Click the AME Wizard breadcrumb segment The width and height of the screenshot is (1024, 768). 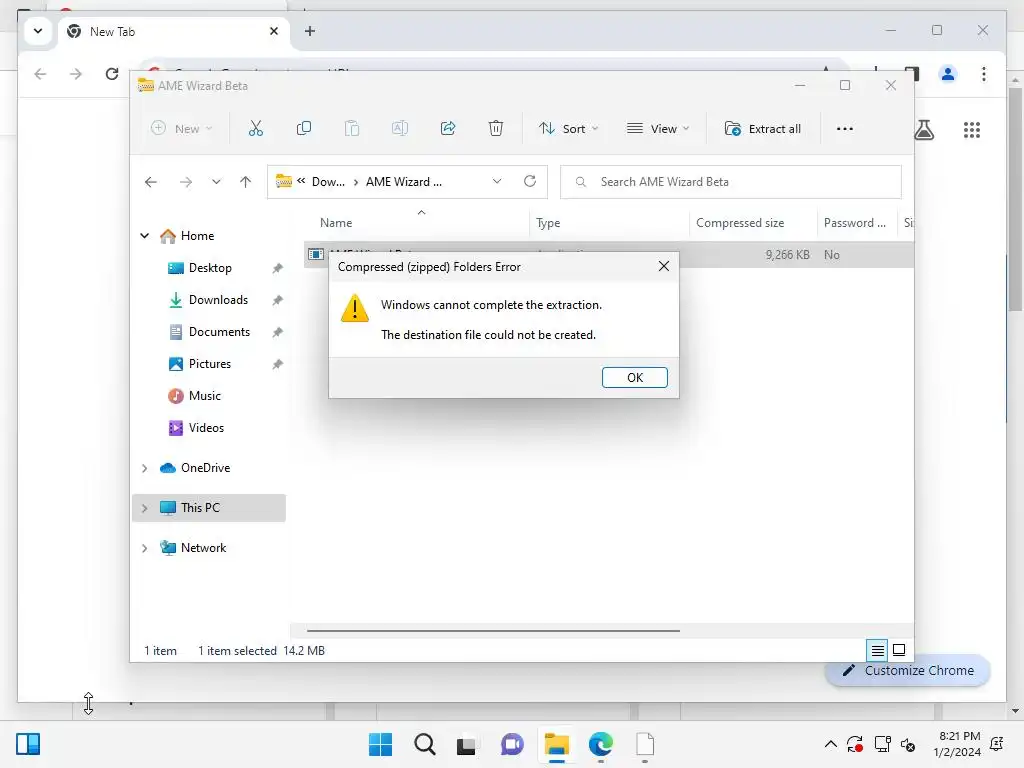click(x=404, y=182)
